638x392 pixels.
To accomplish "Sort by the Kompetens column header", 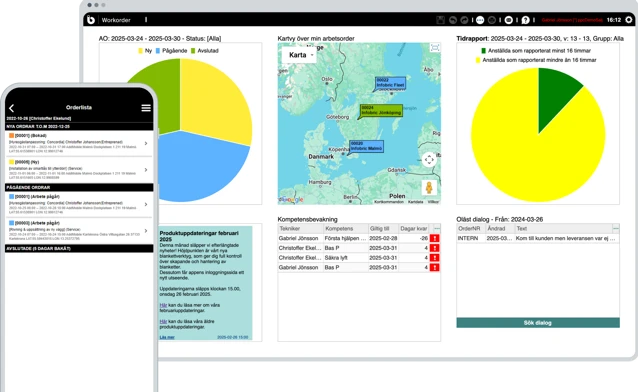I will point(345,228).
